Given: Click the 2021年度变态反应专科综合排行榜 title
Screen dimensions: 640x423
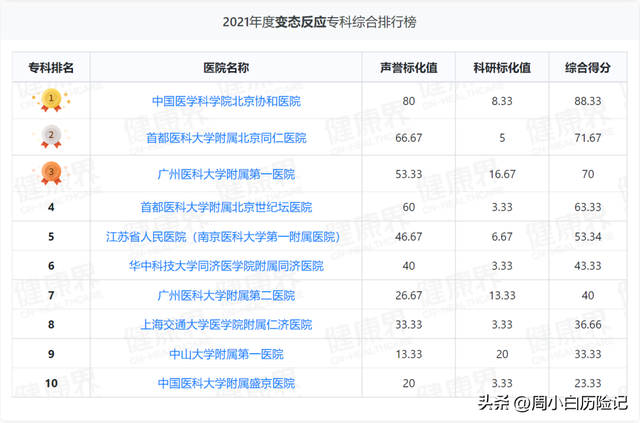Looking at the screenshot, I should pyautogui.click(x=320, y=22).
